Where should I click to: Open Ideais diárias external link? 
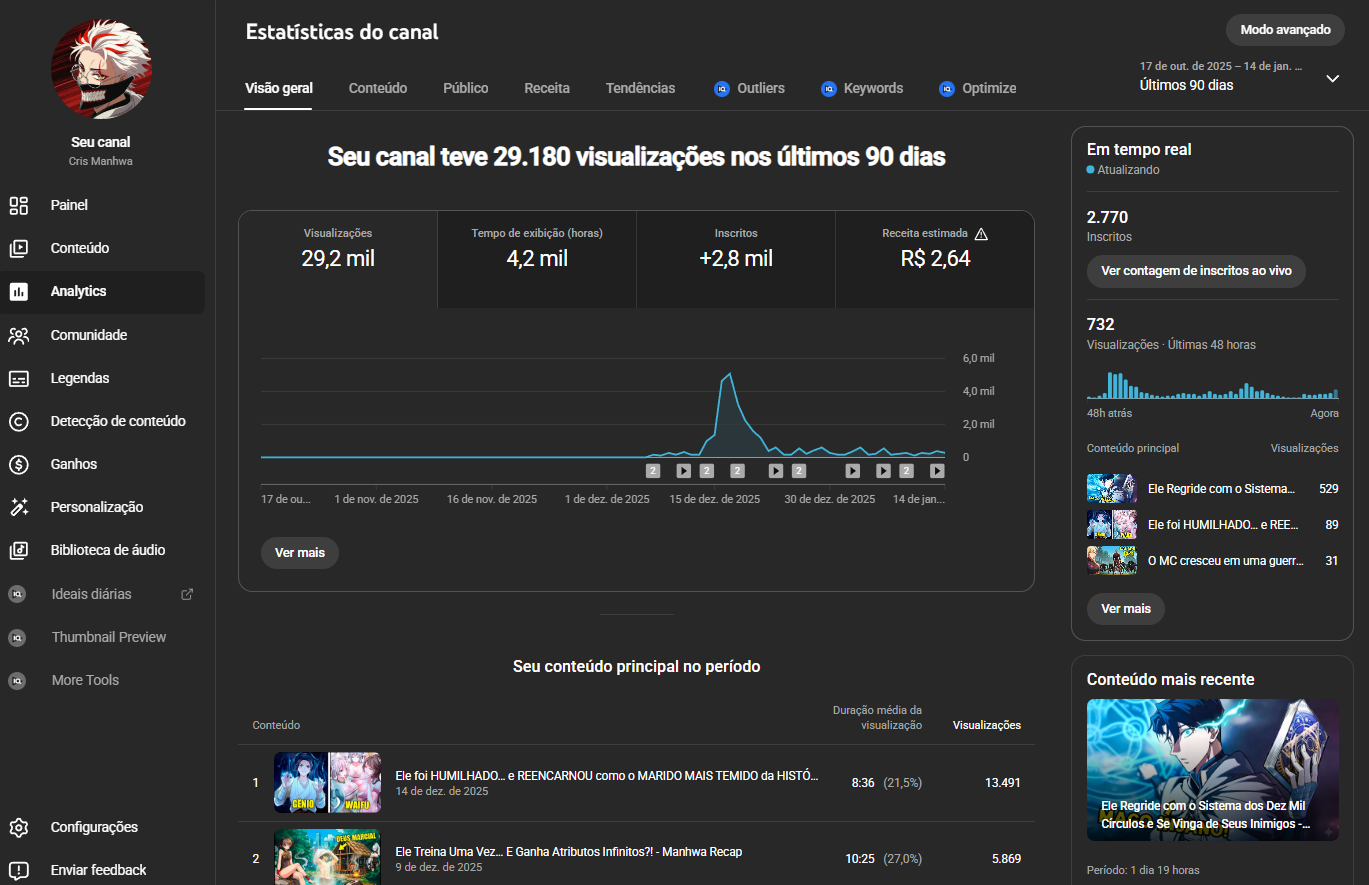click(x=186, y=594)
